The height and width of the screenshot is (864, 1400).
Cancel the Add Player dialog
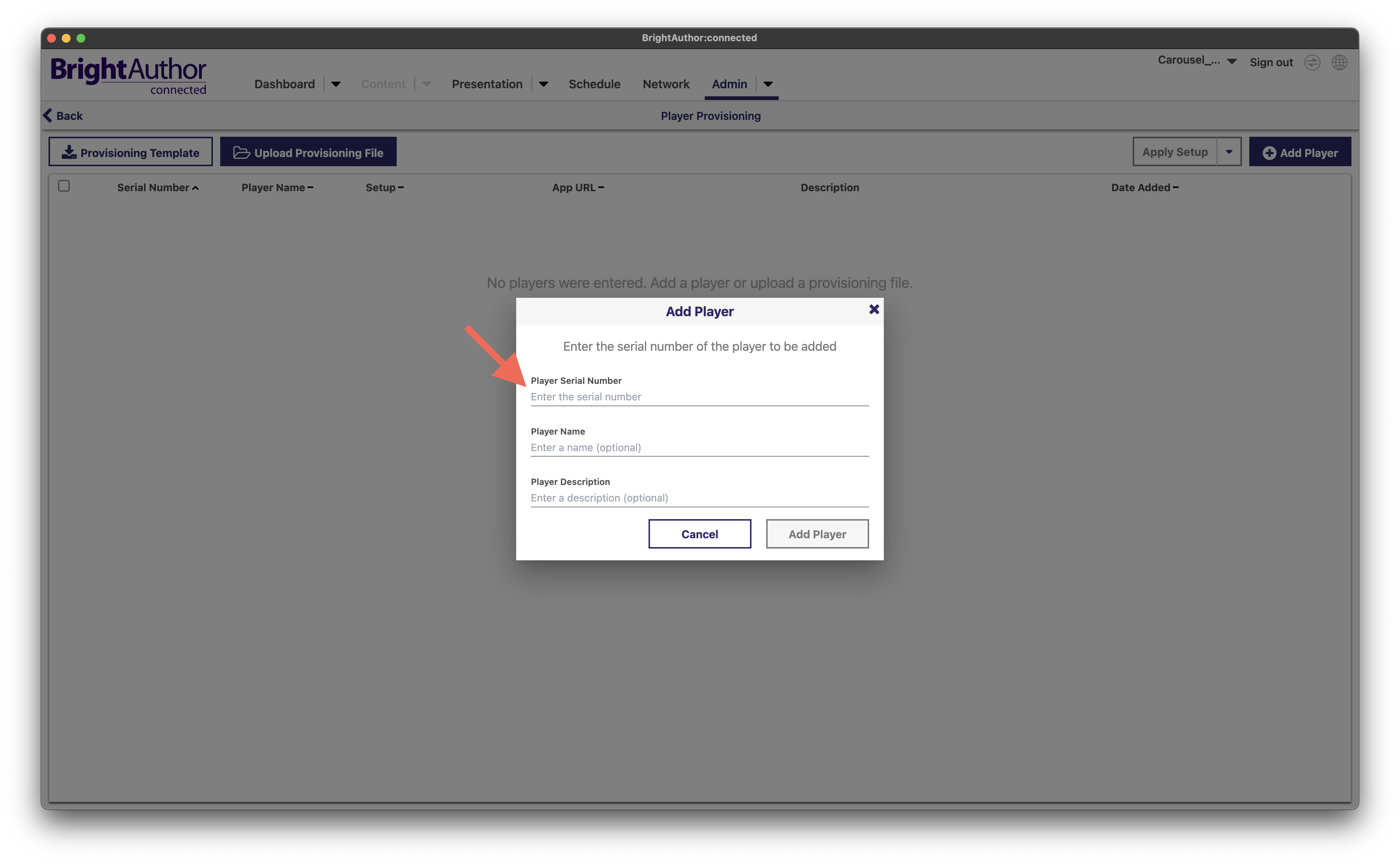tap(699, 534)
